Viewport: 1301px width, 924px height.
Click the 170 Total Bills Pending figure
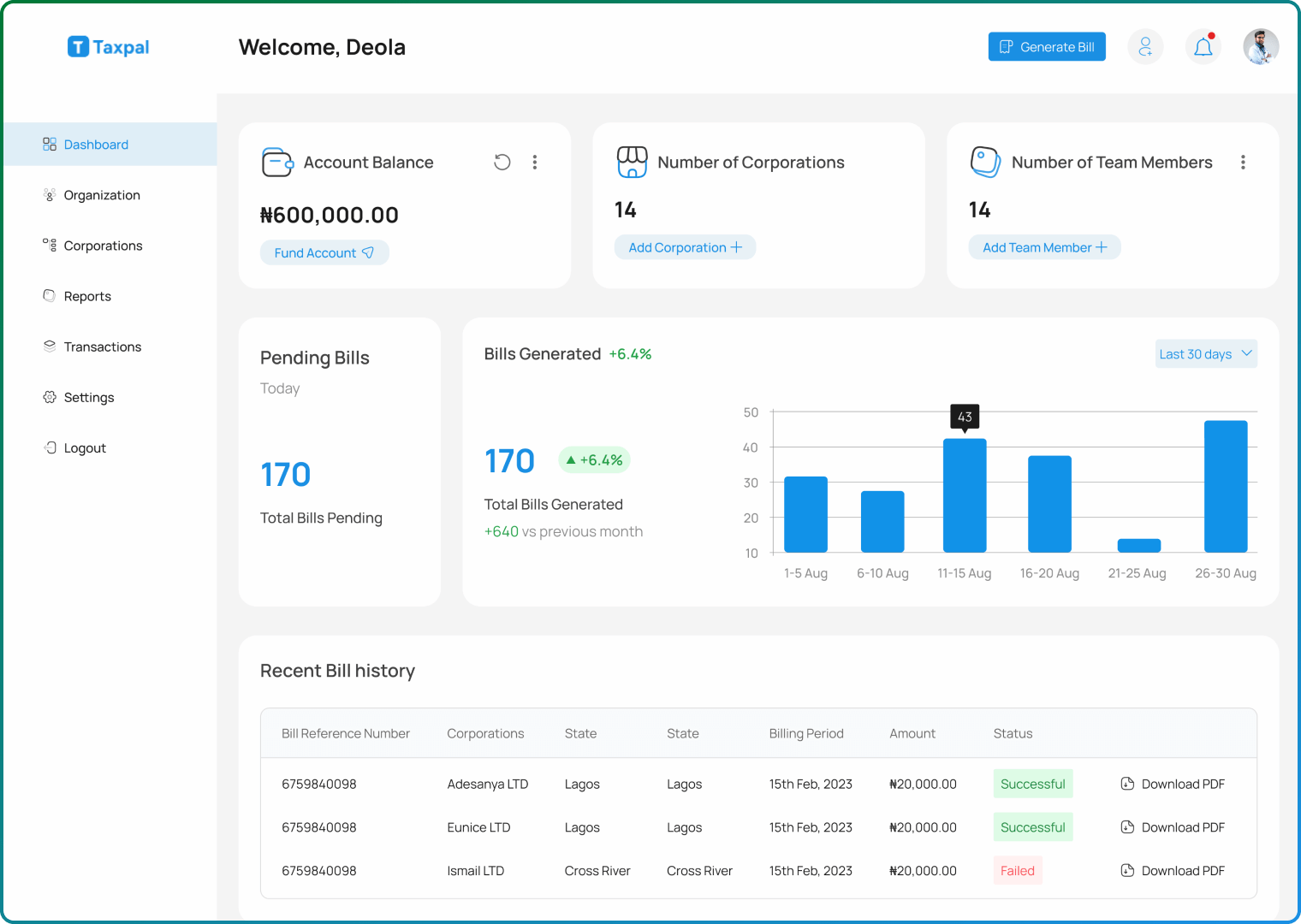[286, 475]
